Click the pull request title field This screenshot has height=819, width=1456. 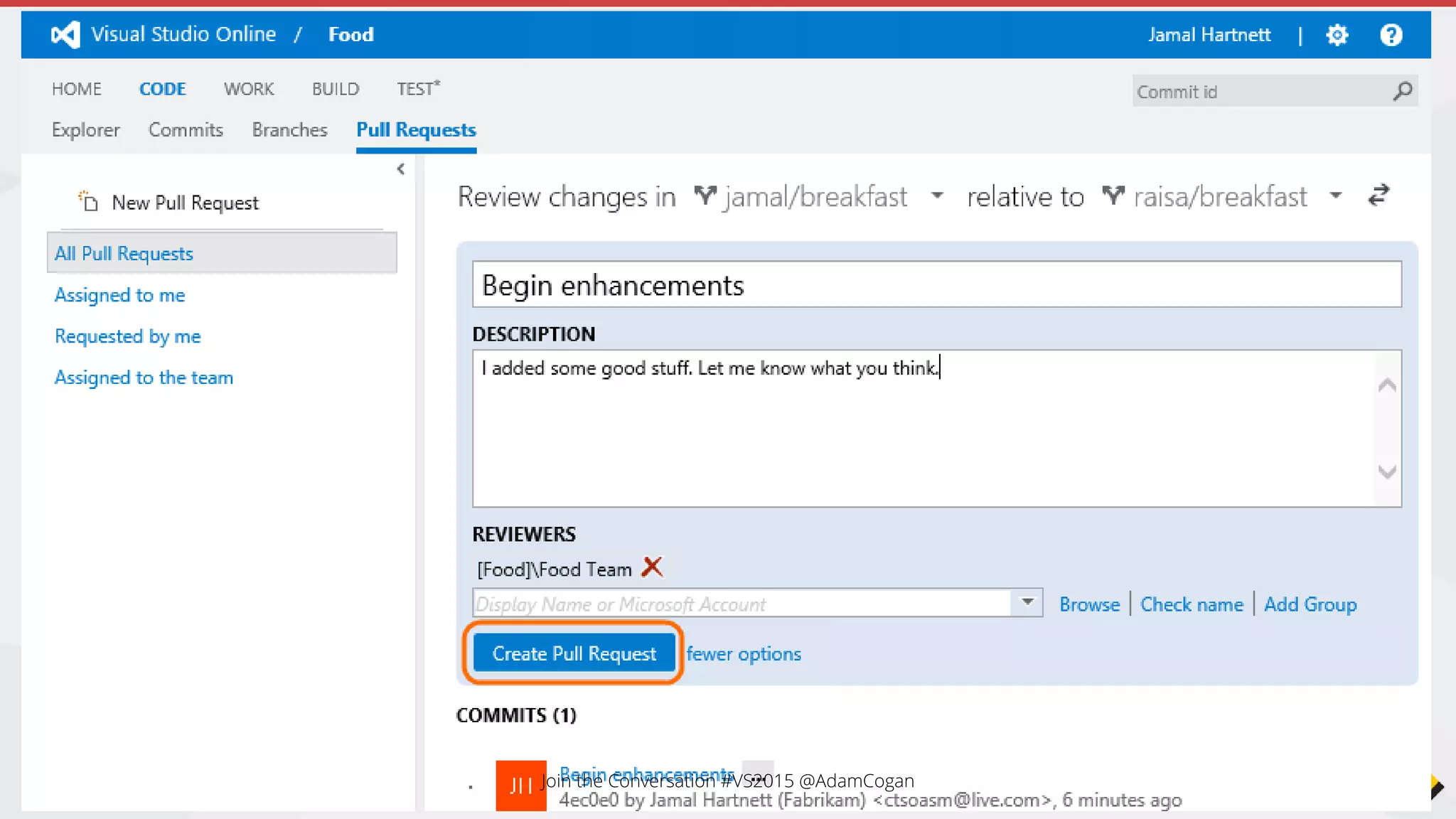936,285
